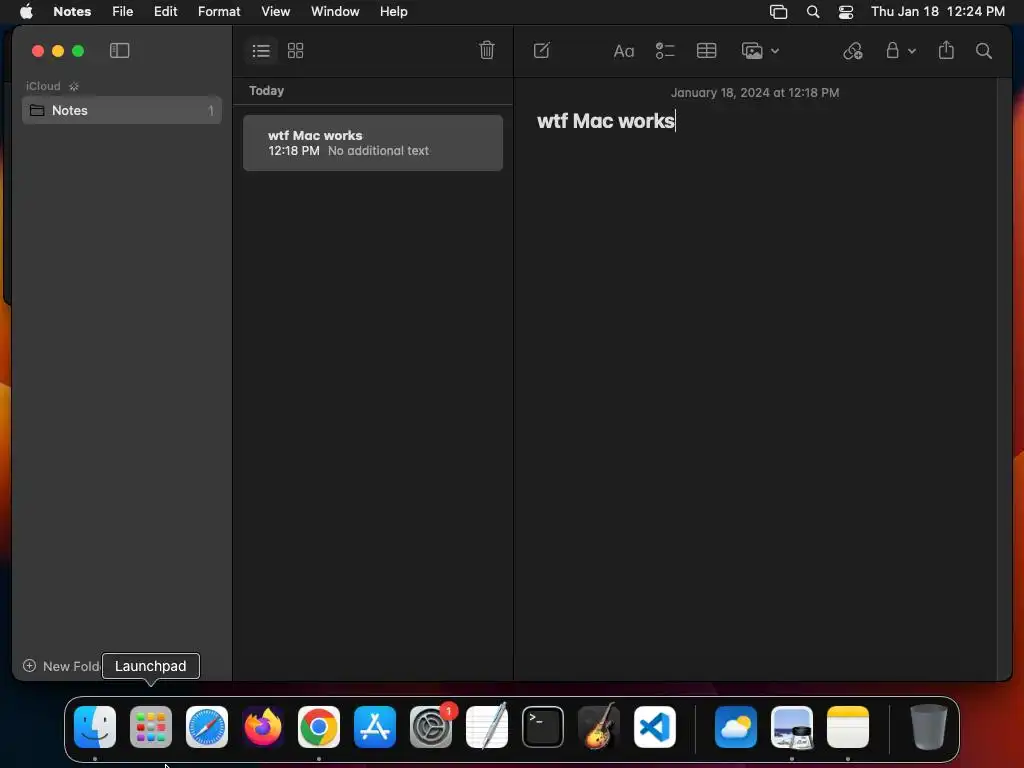Search notes with magnifier icon
The width and height of the screenshot is (1024, 768).
[984, 50]
